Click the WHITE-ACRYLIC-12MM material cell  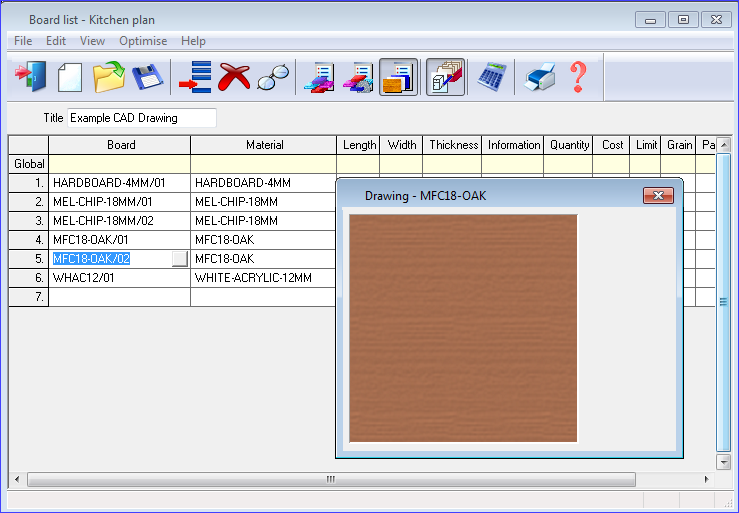263,278
